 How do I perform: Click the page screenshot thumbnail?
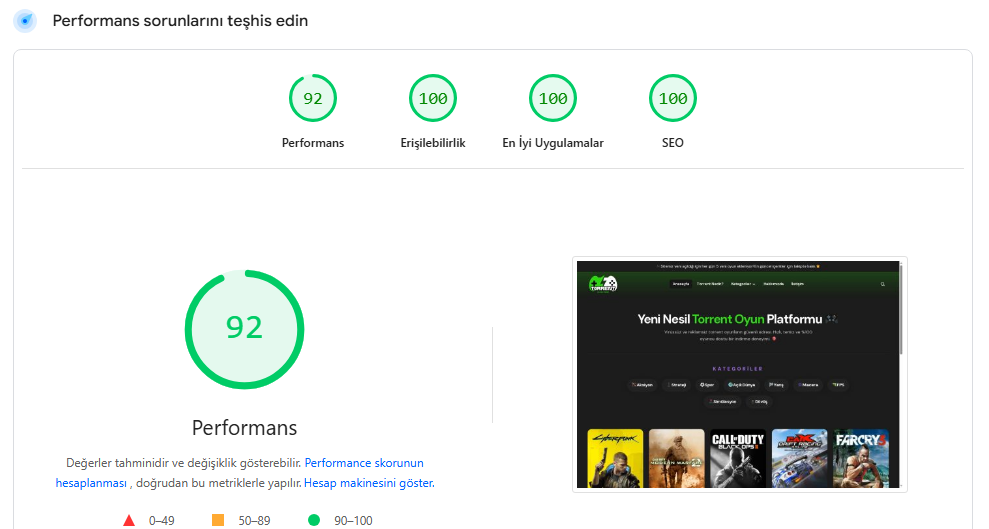click(739, 374)
